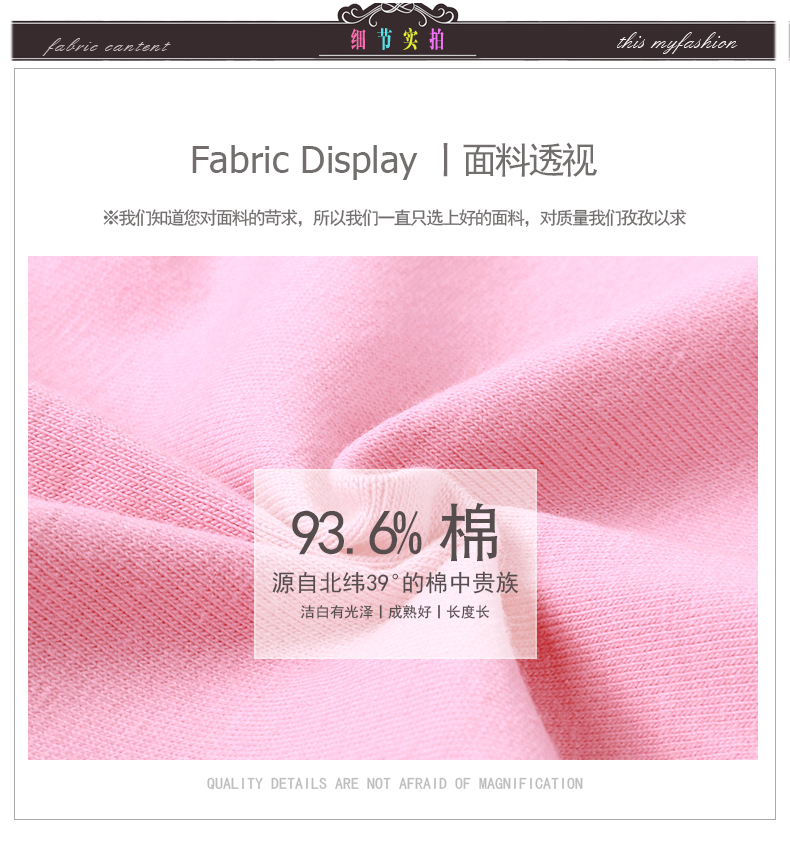Image resolution: width=790 pixels, height=842 pixels.
Task: Click the 面料透视 heading text
Action: [530, 160]
